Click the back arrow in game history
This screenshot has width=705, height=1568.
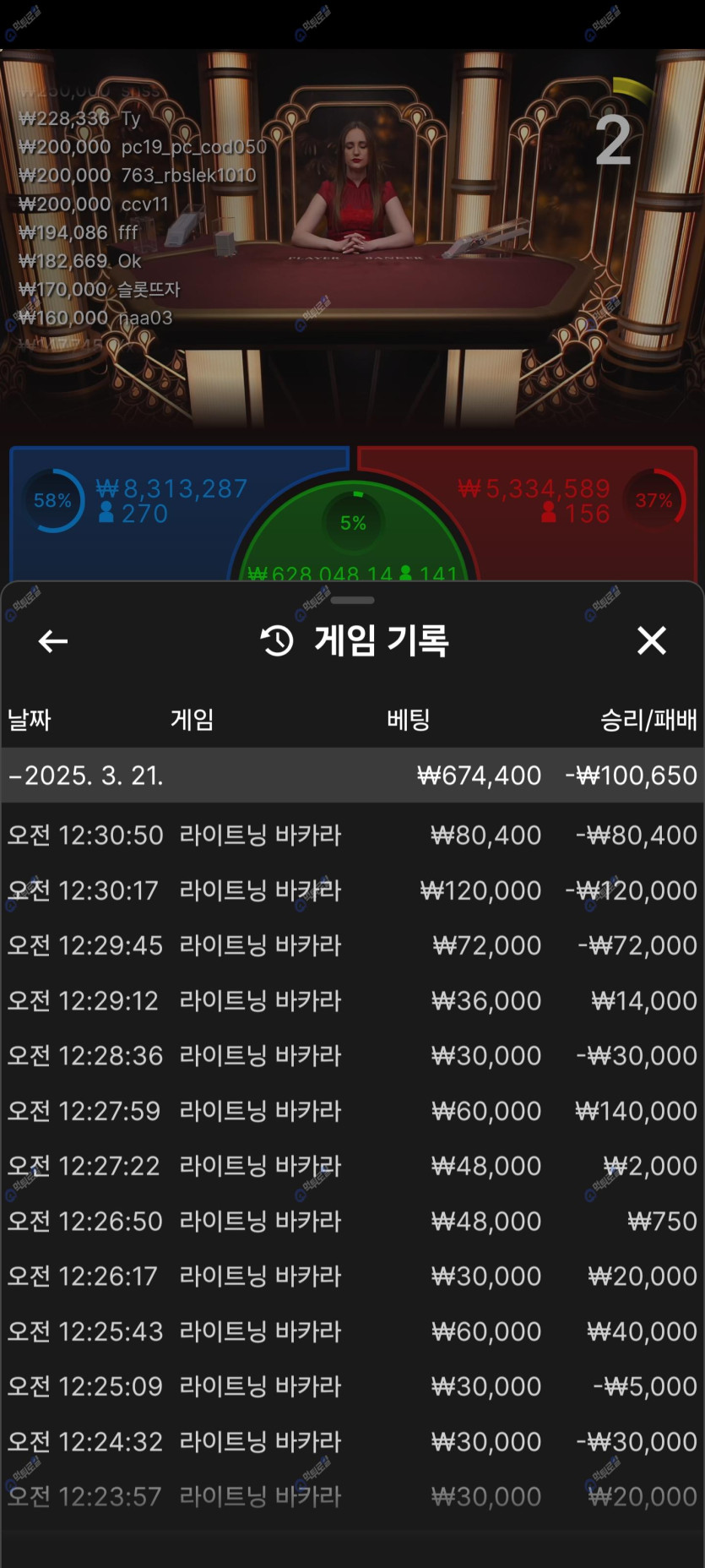point(52,641)
